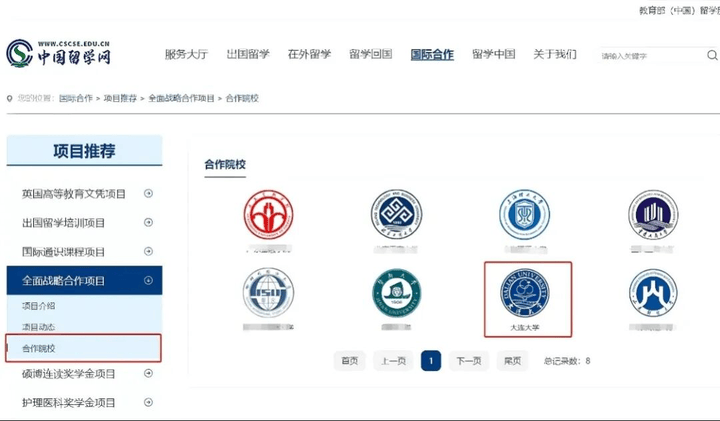
Task: Select page 1 pagination button
Action: [x=431, y=361]
